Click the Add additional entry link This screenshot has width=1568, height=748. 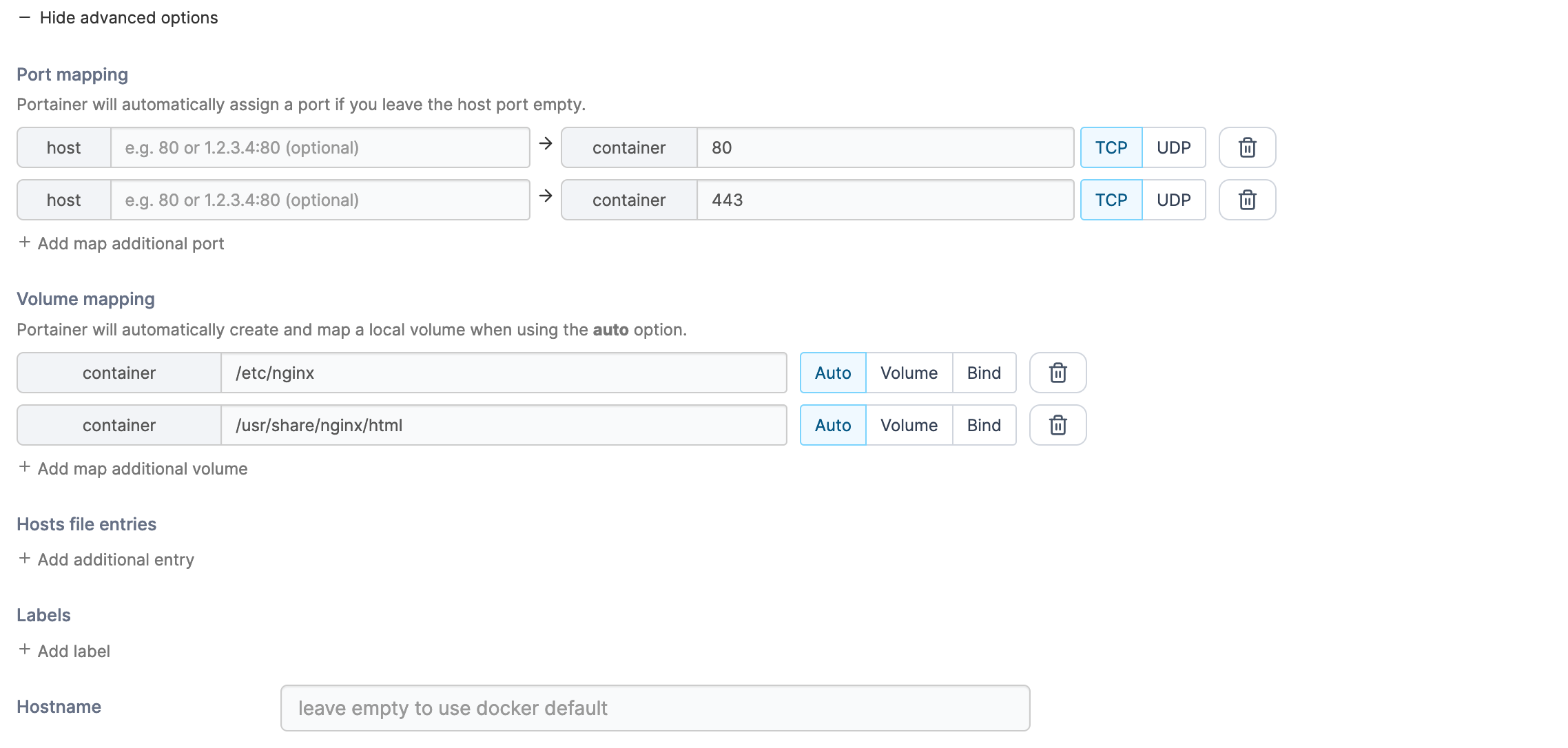116,559
